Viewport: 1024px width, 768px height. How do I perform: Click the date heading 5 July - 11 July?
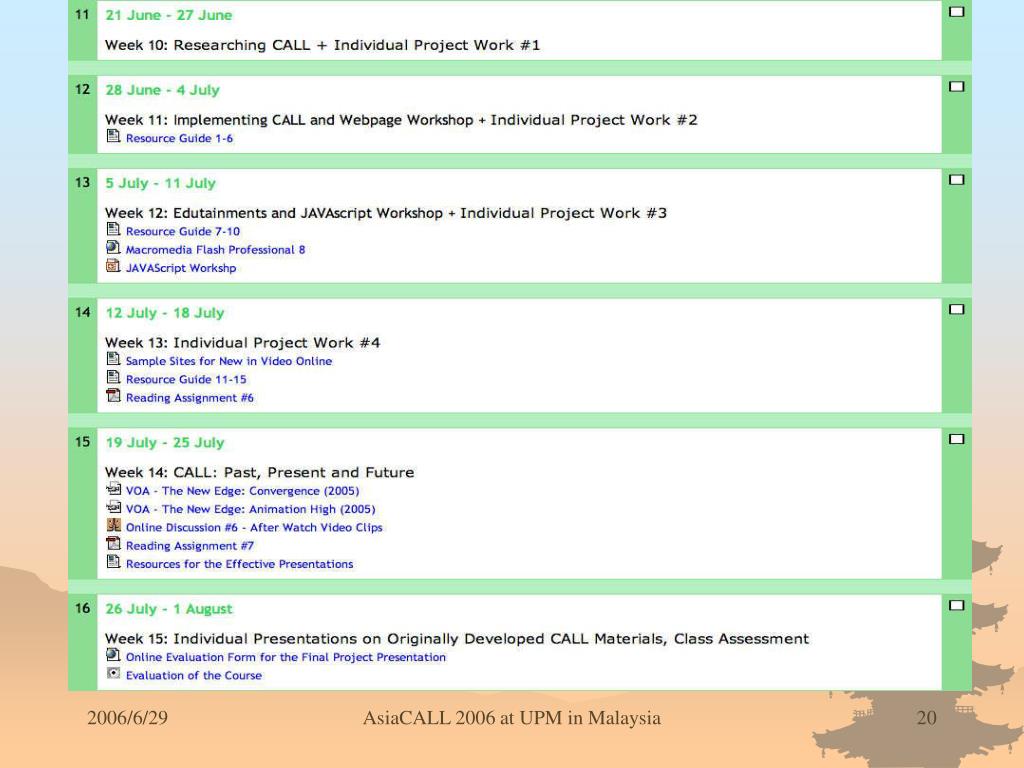pos(161,184)
